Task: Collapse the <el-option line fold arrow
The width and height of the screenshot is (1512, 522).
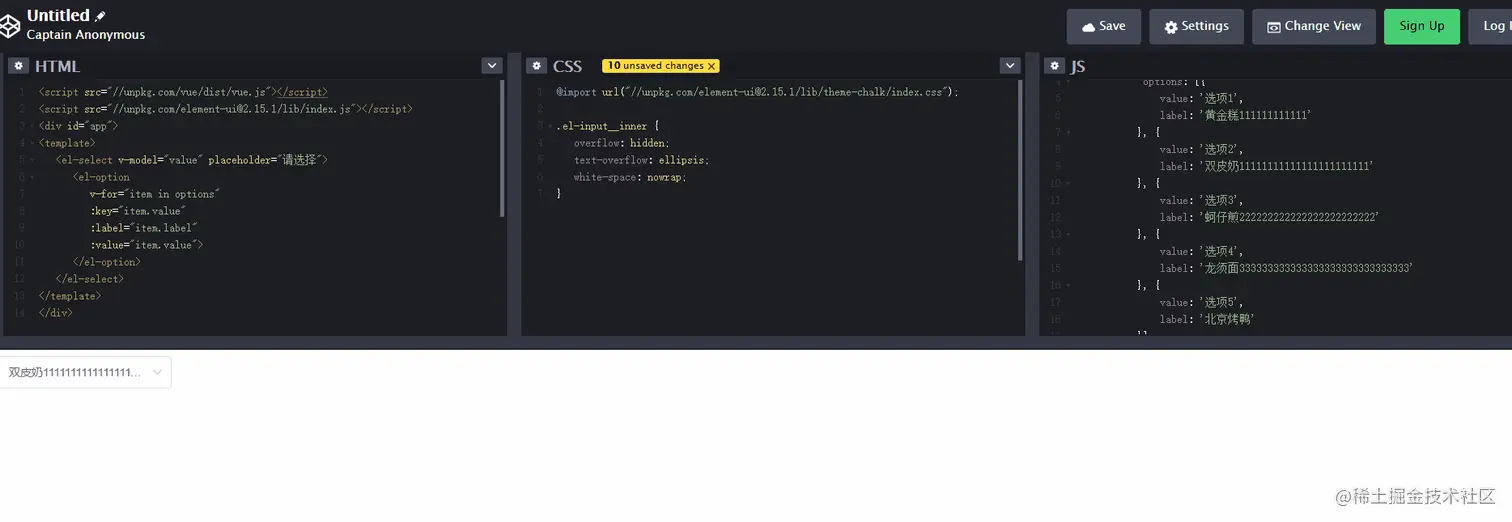Action: (x=31, y=177)
